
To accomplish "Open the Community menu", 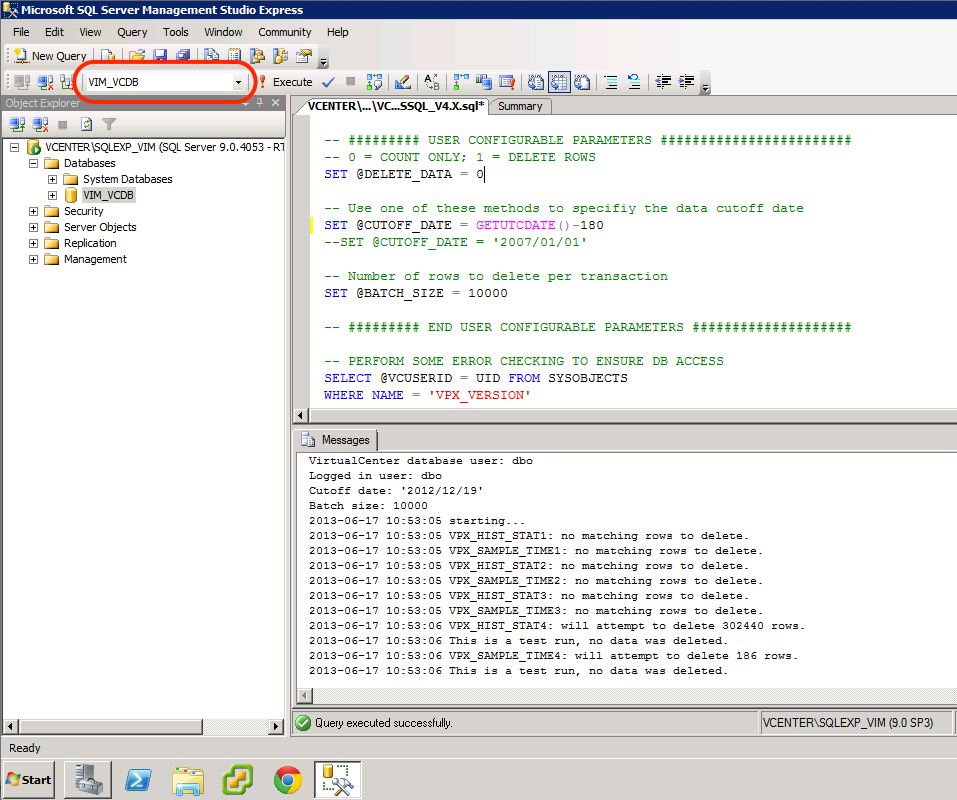I will pos(284,32).
